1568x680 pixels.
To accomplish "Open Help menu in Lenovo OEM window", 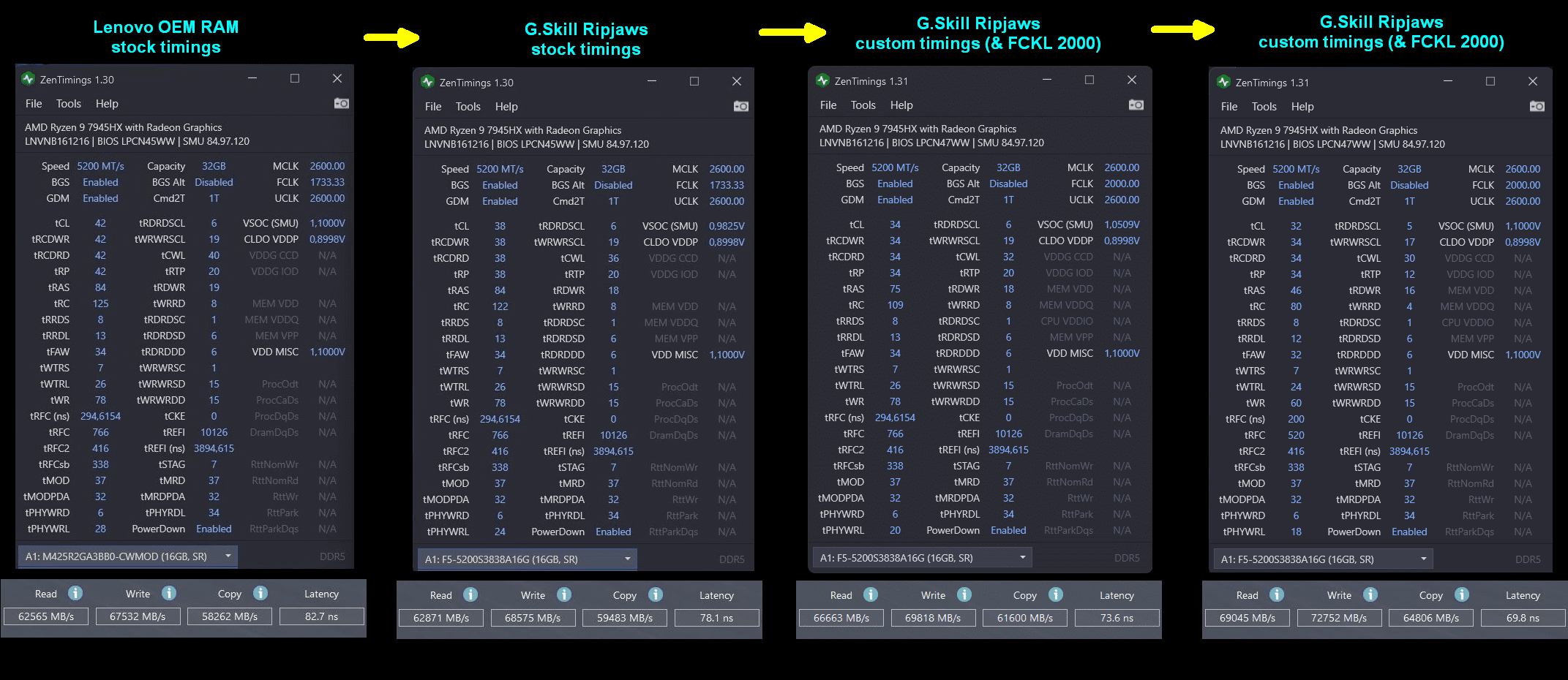I will (107, 104).
